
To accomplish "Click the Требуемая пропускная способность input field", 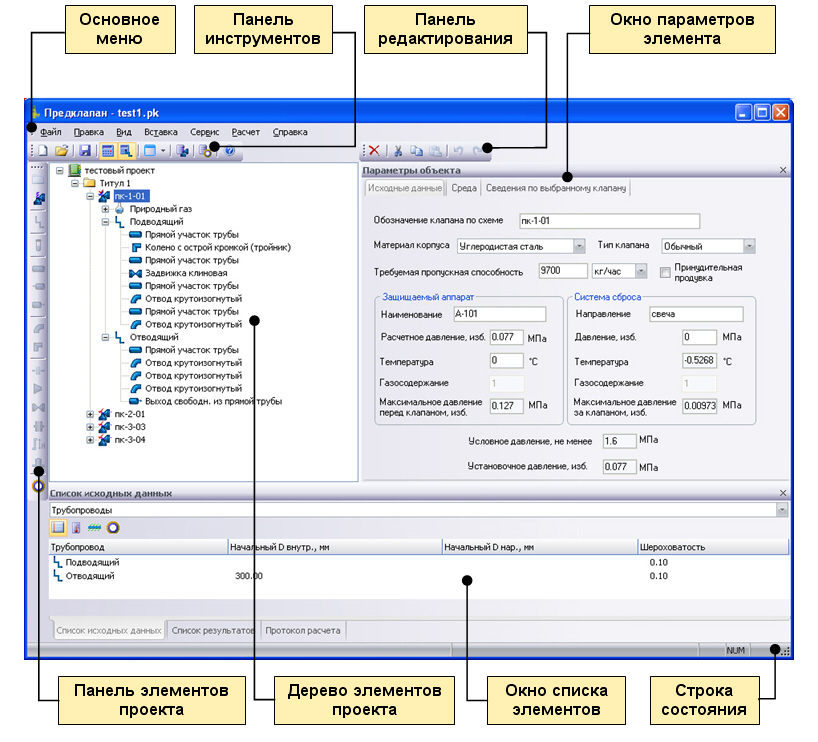I will 561,271.
